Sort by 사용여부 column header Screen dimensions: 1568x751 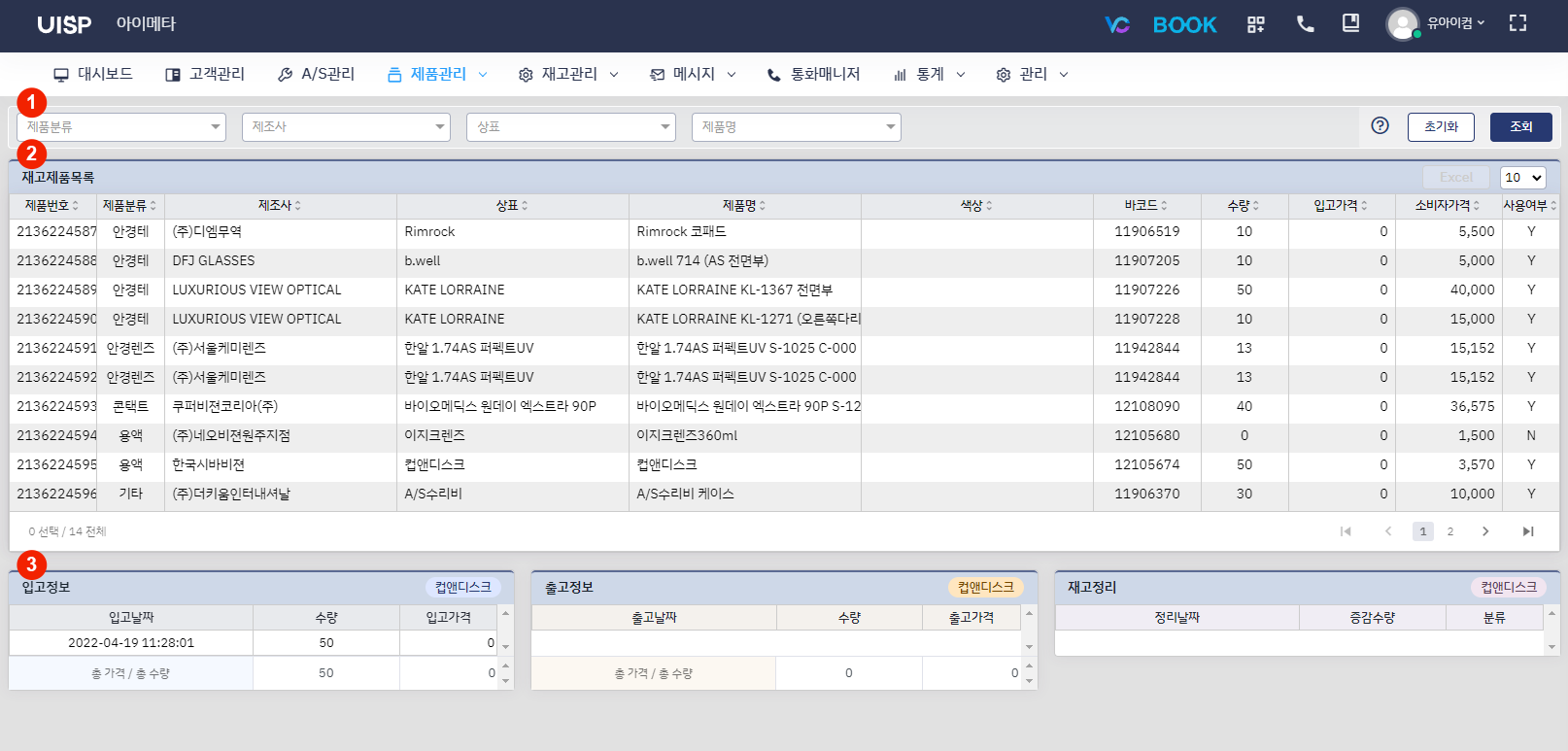[1530, 205]
